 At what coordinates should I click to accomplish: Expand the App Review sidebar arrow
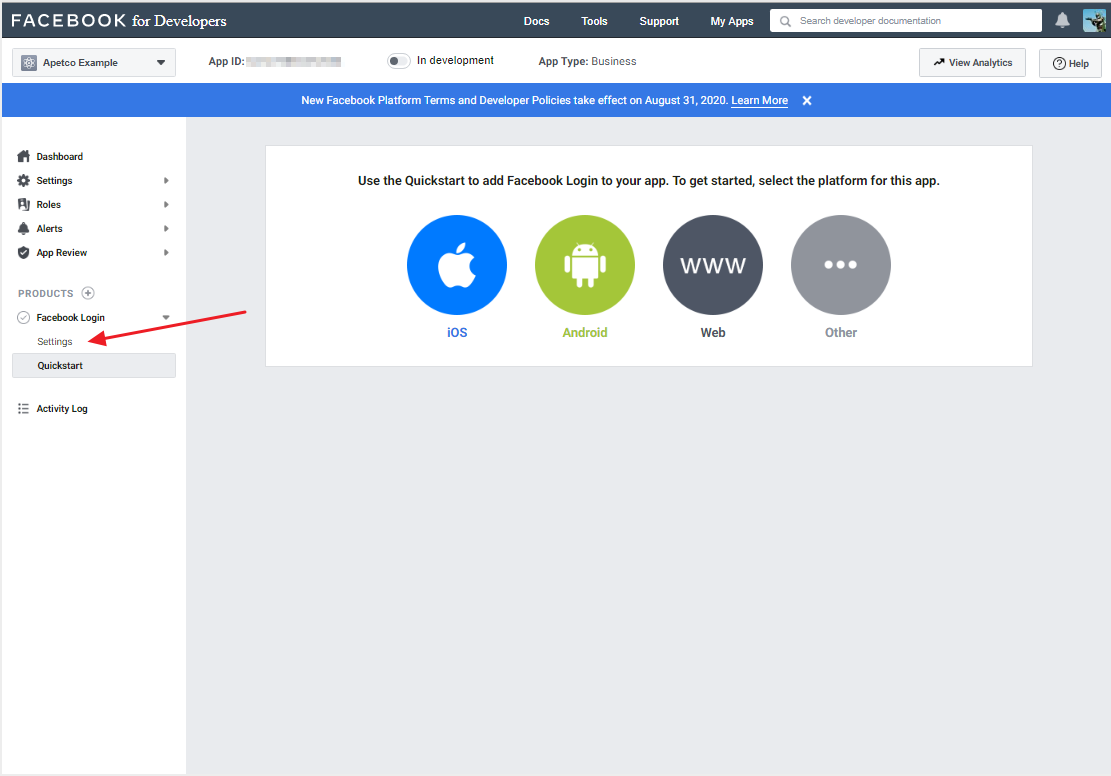click(166, 252)
